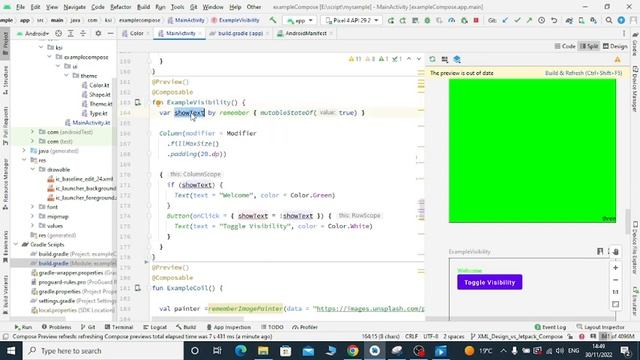This screenshot has width=640, height=360.
Task: Open the Navigate menu
Action: click(75, 7)
